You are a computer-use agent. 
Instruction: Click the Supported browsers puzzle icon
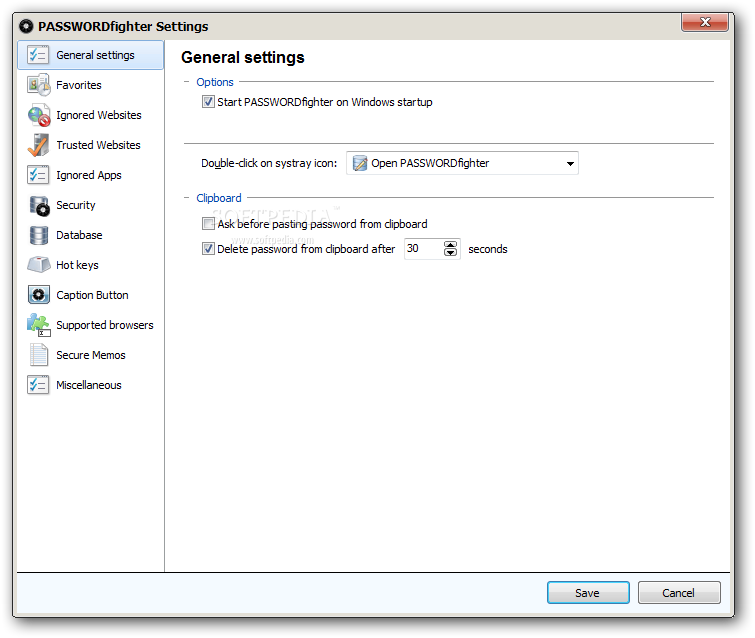click(39, 325)
